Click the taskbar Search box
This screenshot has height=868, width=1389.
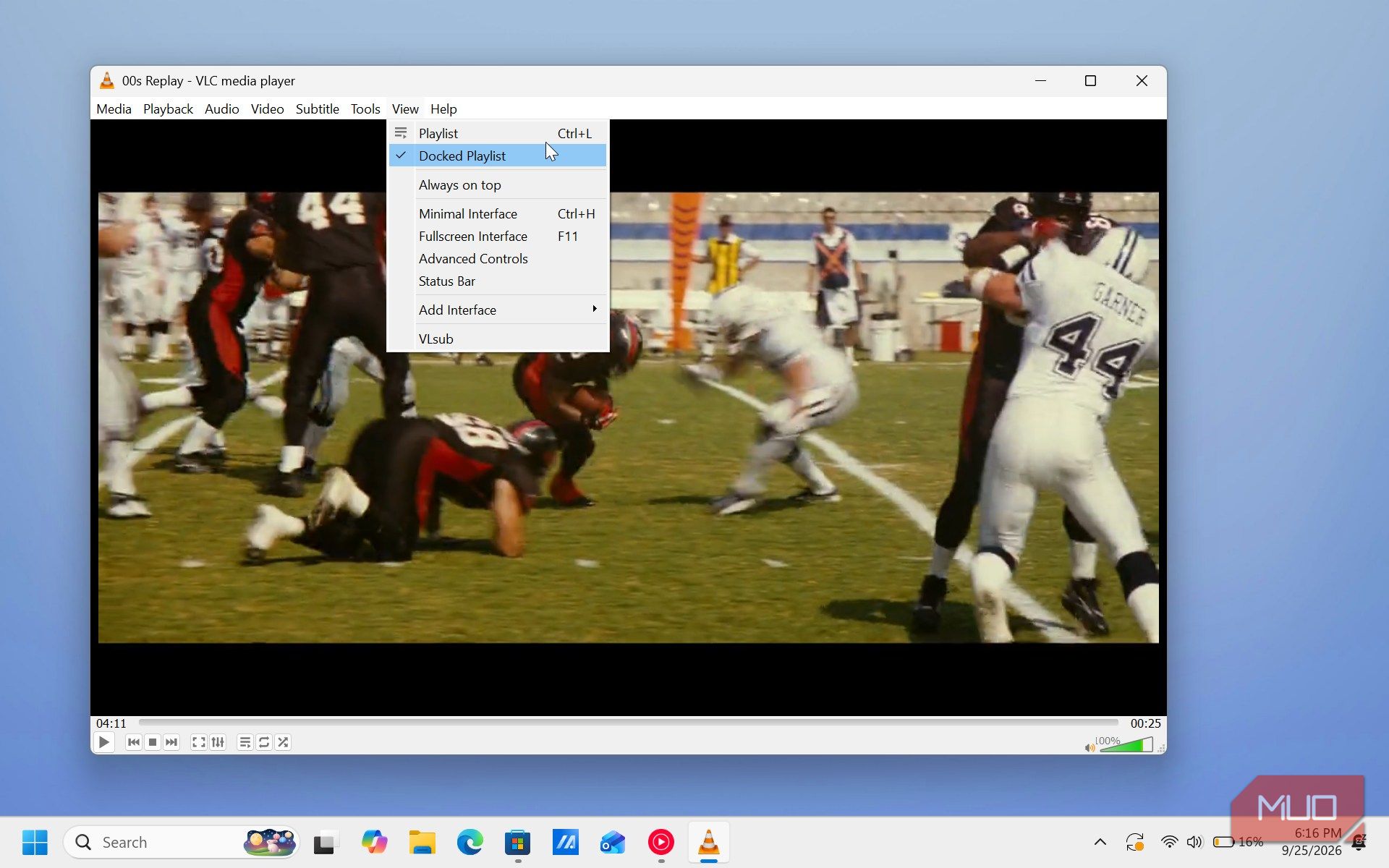pos(182,842)
